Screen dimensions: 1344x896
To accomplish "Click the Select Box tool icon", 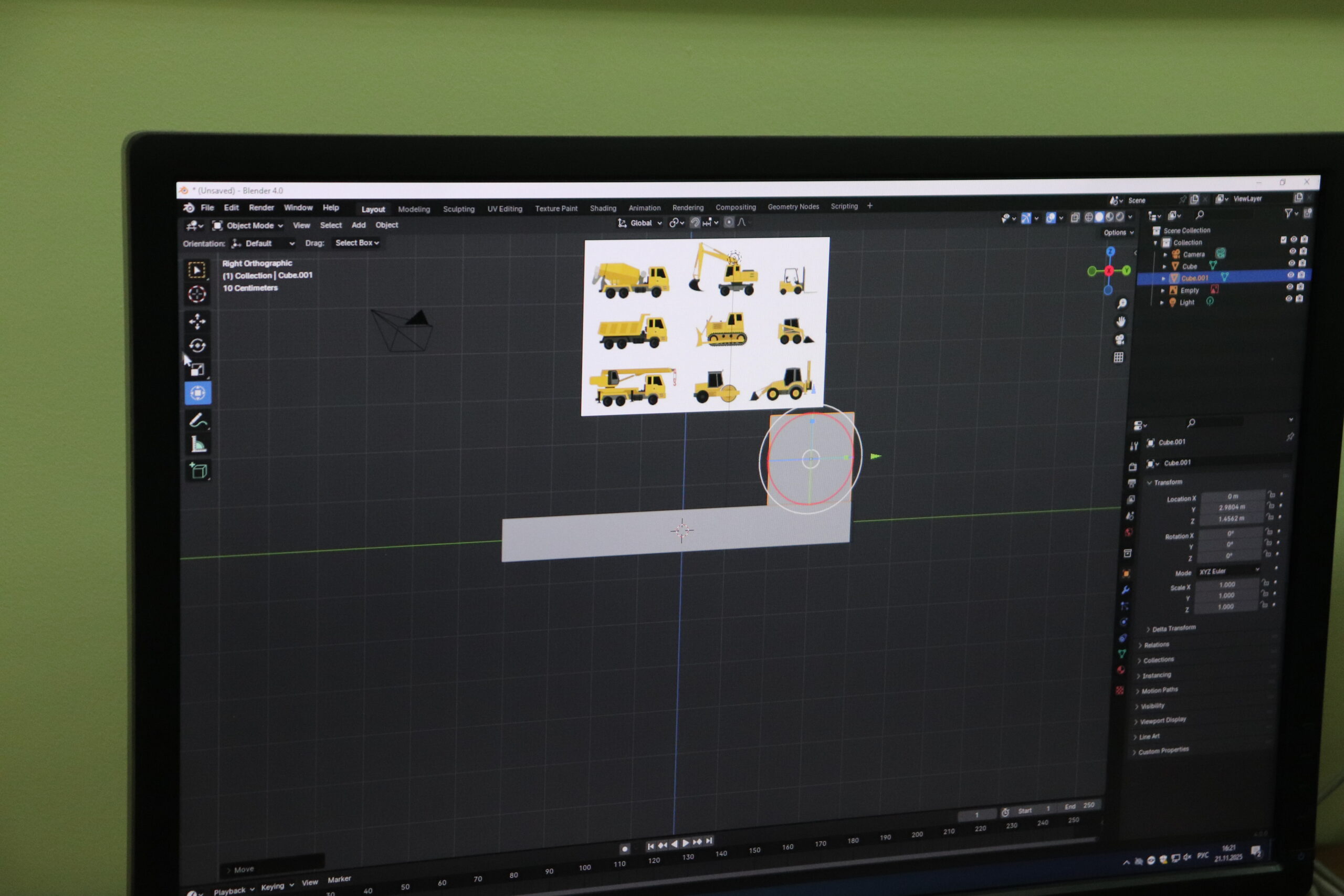I will click(x=197, y=270).
